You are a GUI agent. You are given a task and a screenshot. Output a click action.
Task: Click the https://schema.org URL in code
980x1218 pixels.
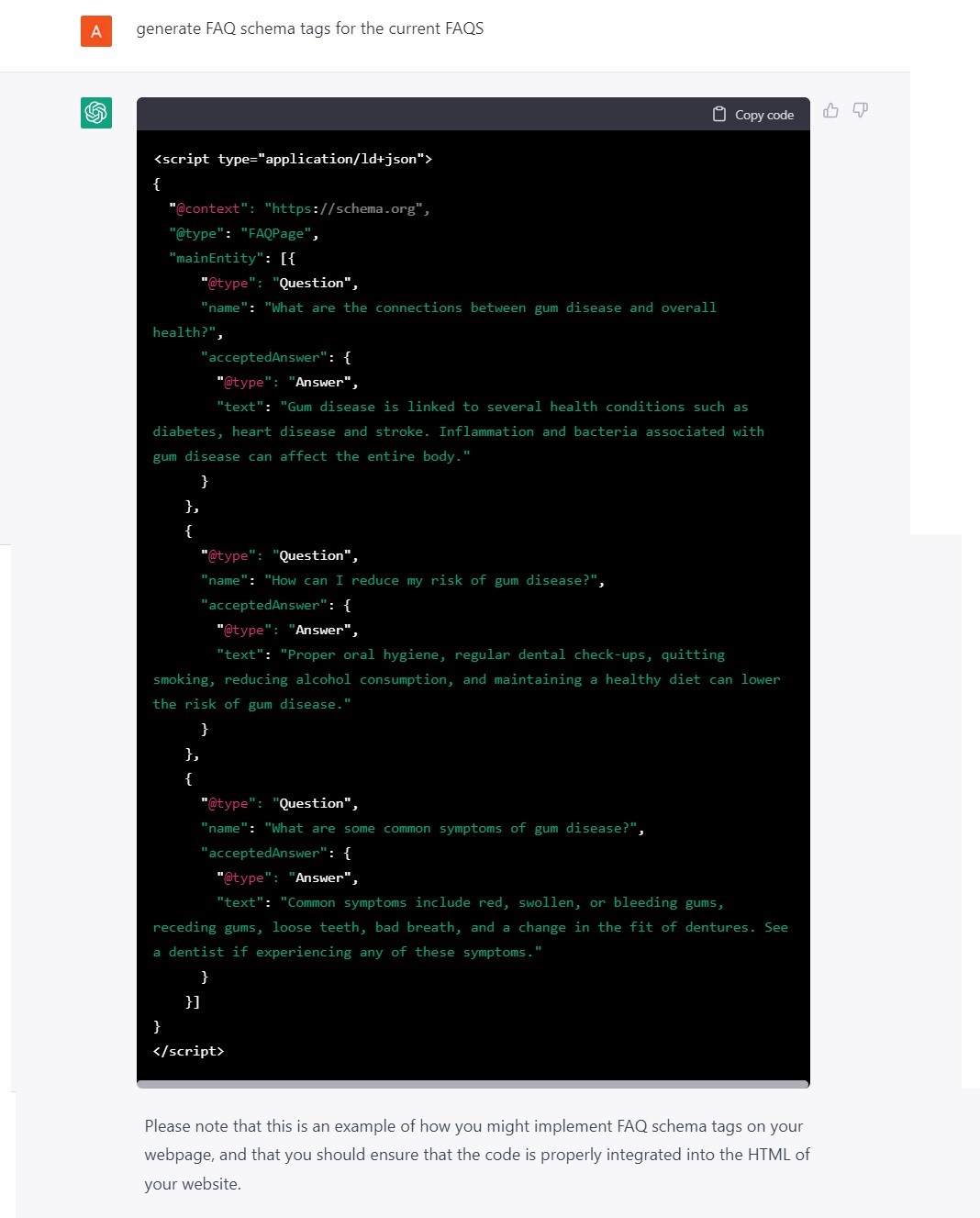(343, 208)
